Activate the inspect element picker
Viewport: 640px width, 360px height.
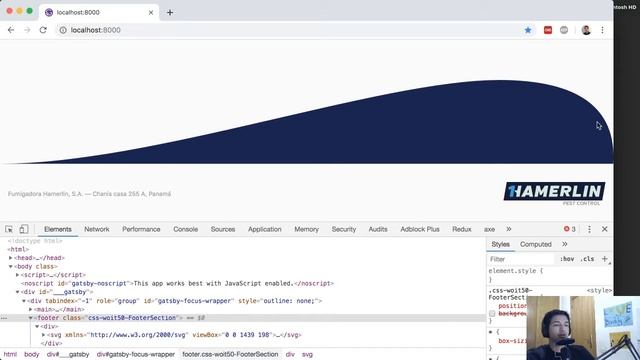[9, 229]
